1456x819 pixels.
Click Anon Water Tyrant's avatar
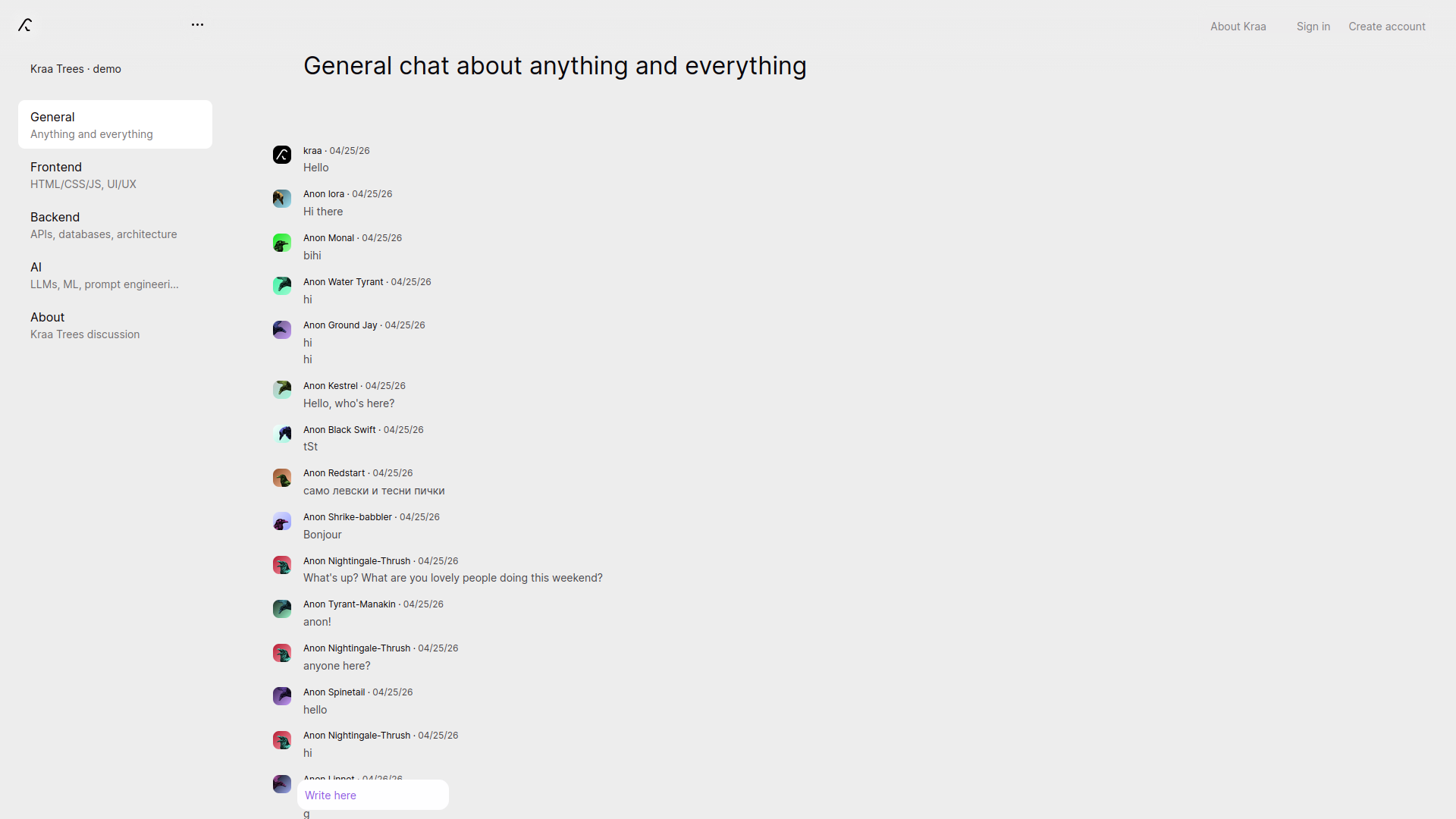coord(282,286)
